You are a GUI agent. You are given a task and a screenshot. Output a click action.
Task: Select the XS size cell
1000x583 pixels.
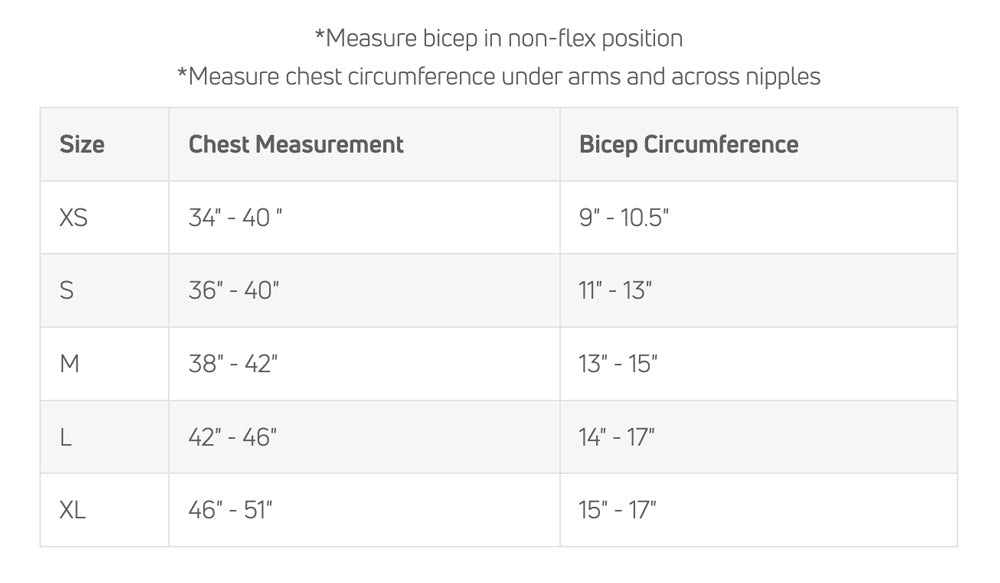point(105,218)
